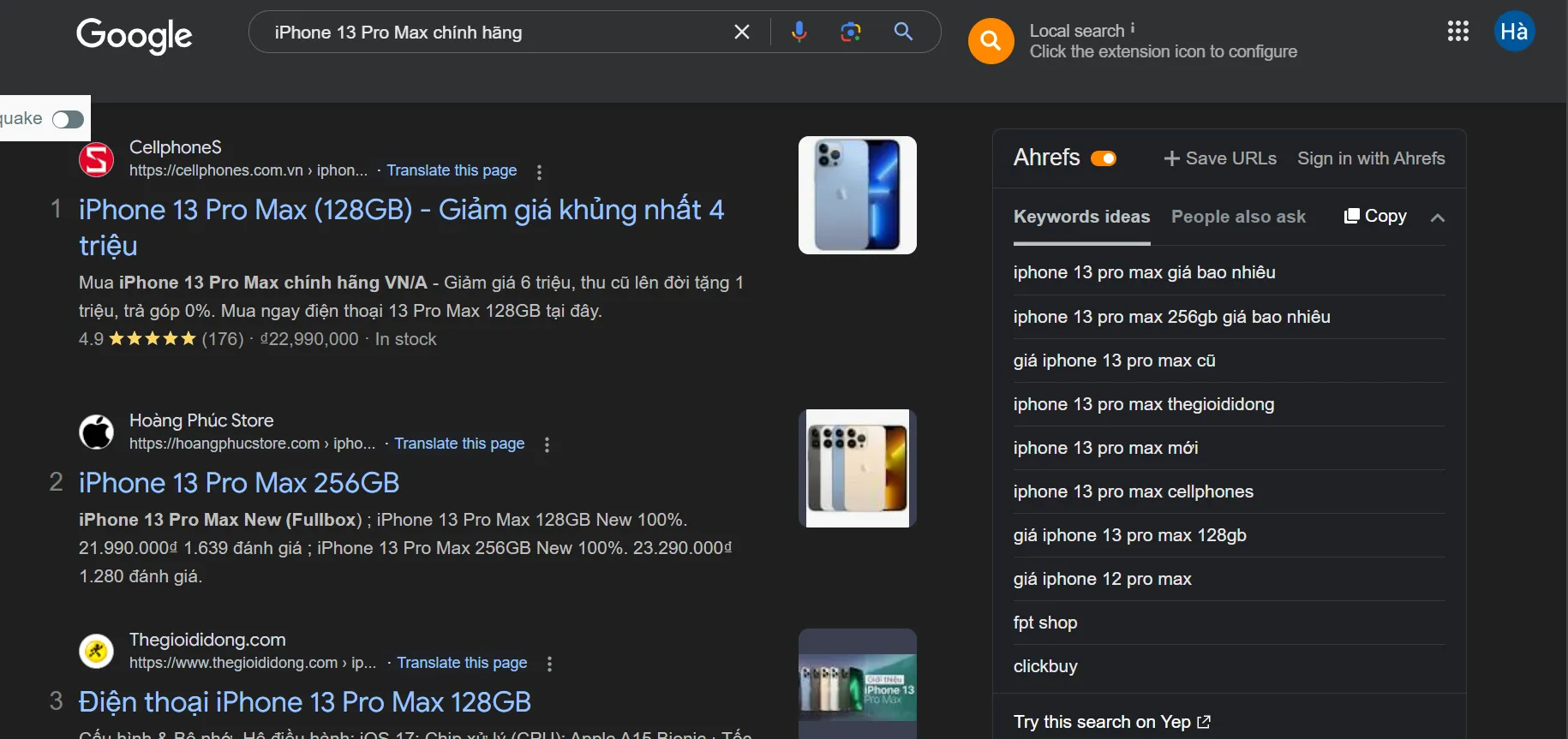Select keyword iphone 13 pro max mới

click(1105, 448)
